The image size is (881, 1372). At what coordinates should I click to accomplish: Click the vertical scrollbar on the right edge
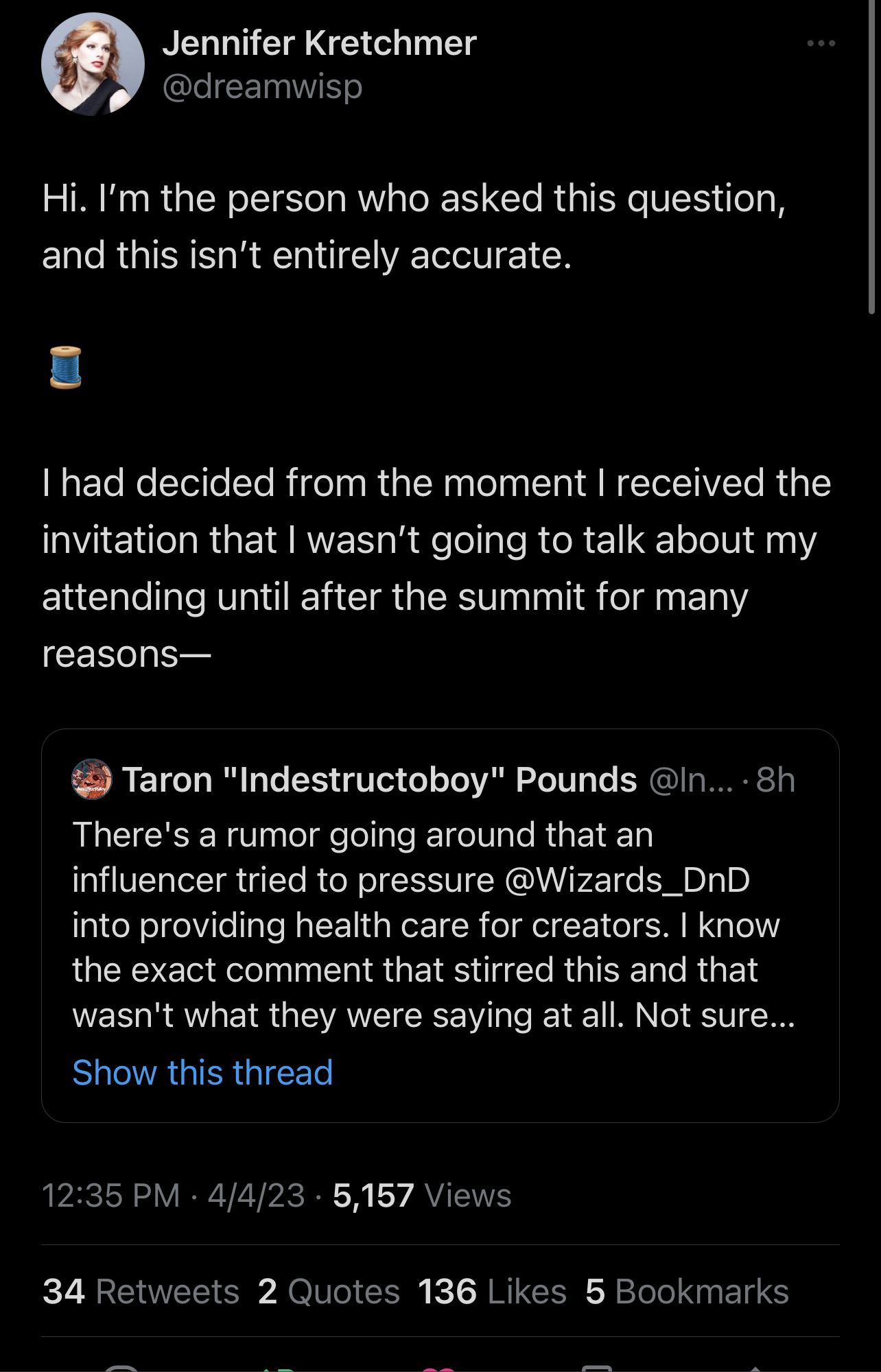click(871, 158)
